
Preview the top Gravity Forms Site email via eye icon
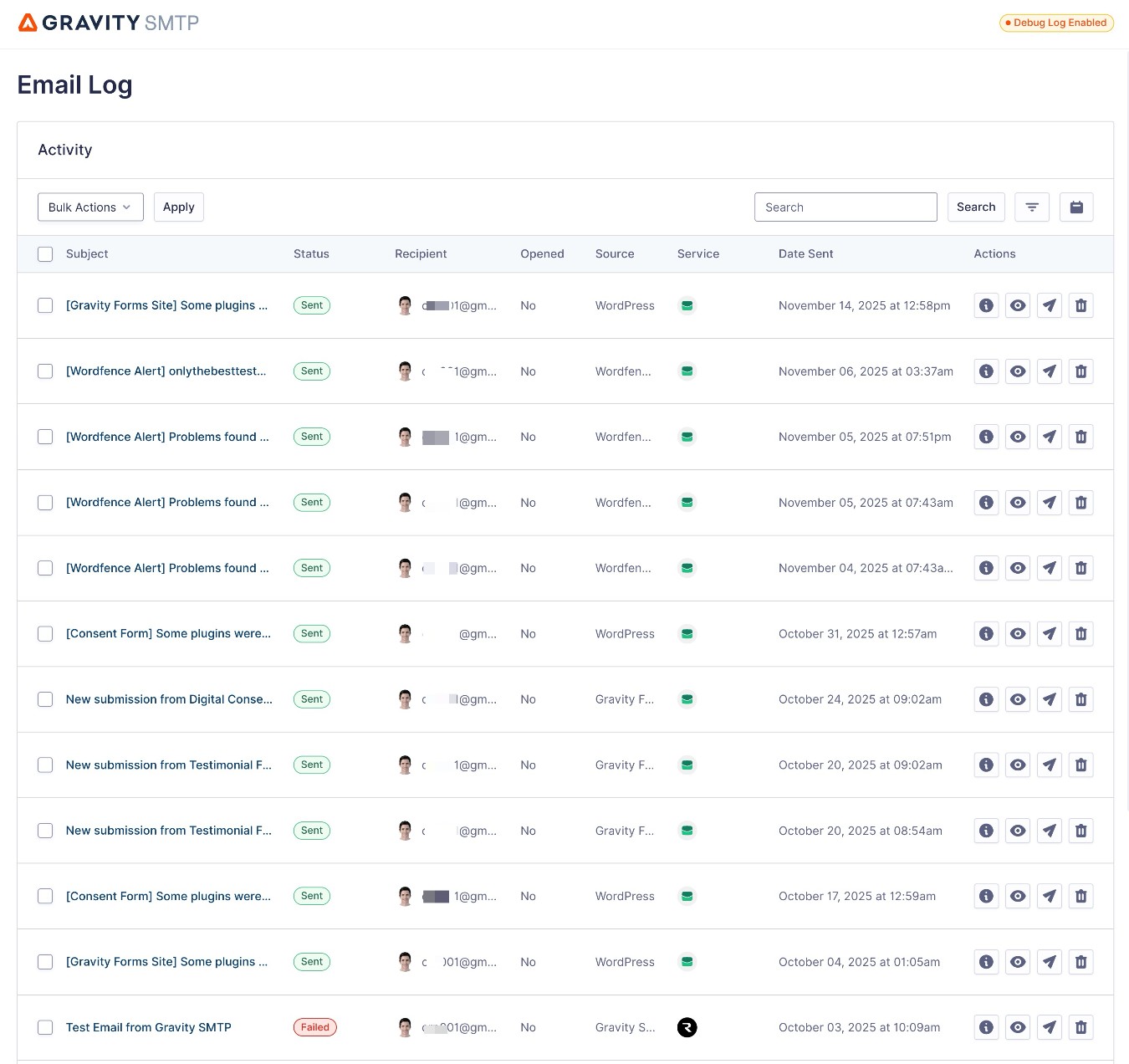(1018, 305)
